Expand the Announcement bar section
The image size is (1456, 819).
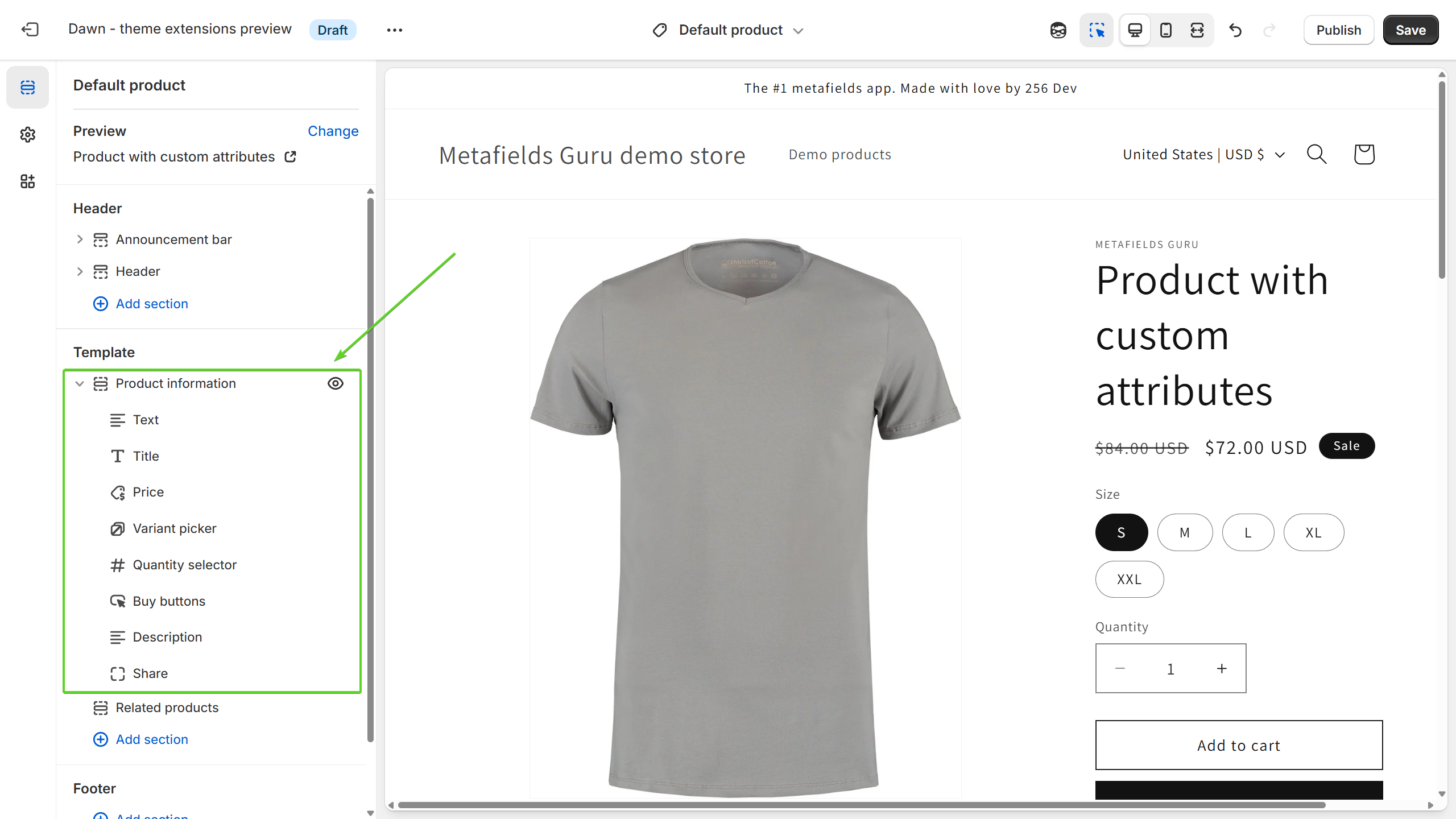point(80,239)
